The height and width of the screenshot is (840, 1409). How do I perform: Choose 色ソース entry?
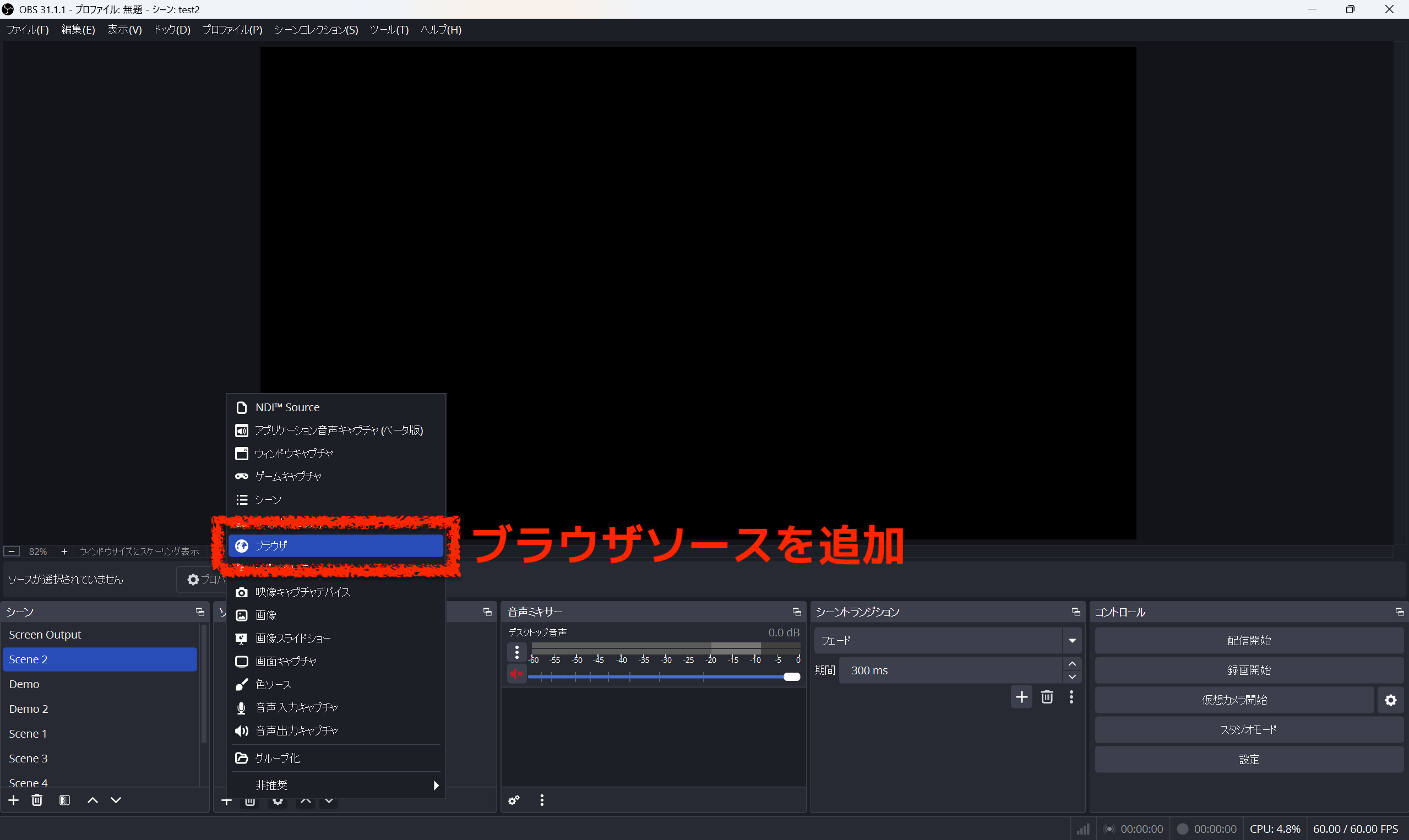tap(336, 685)
